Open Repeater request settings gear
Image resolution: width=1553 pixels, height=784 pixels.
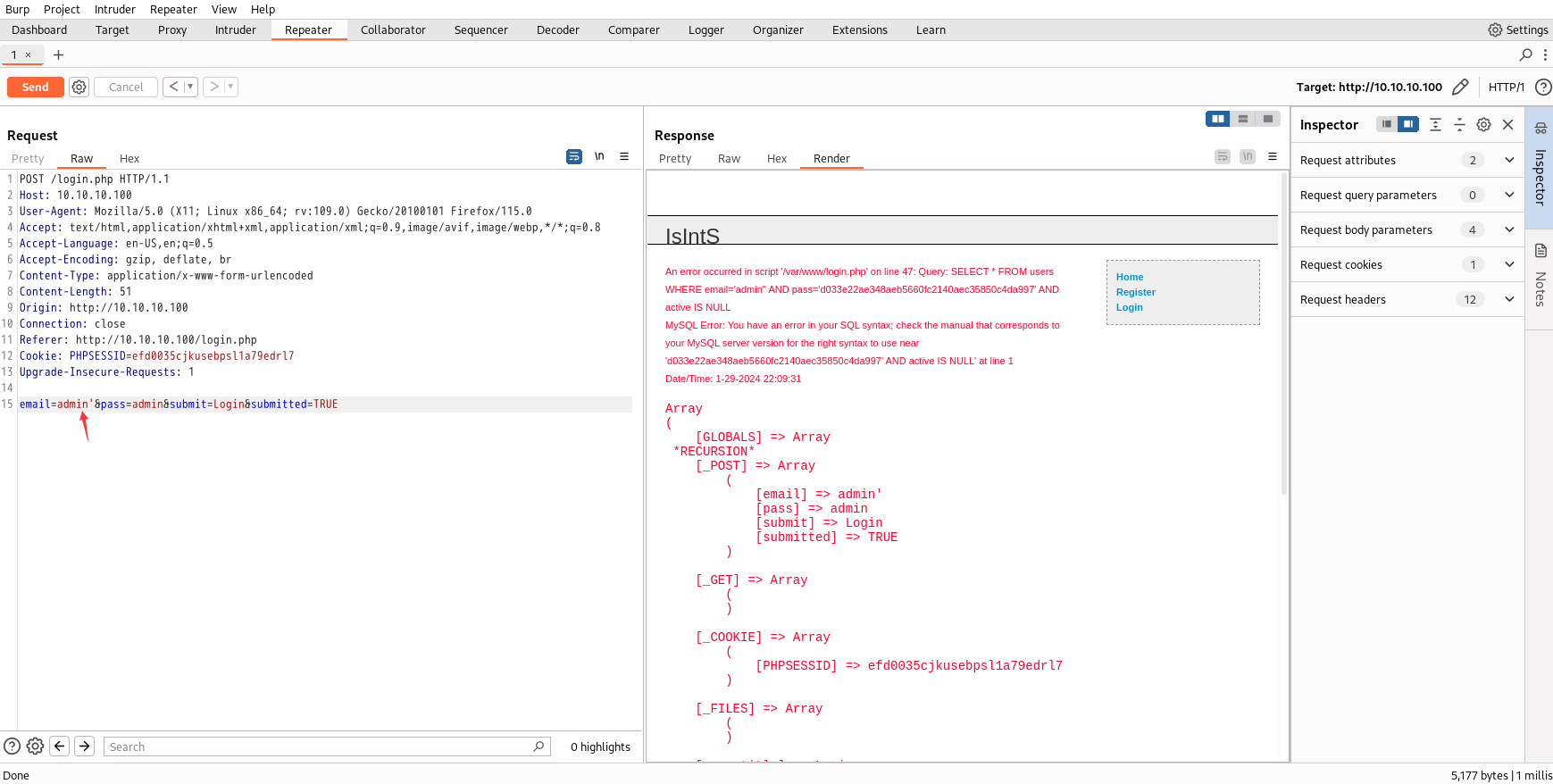79,87
